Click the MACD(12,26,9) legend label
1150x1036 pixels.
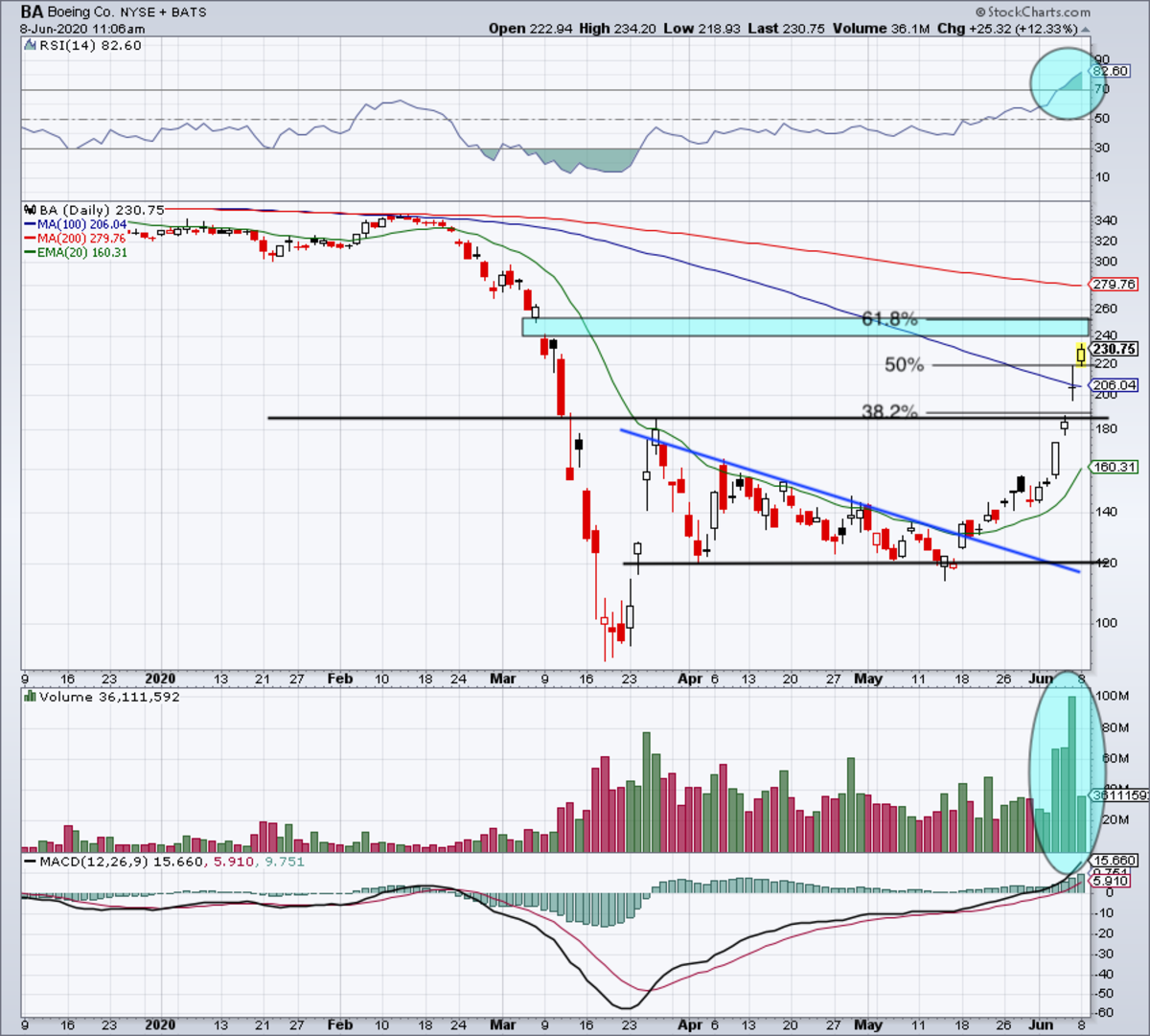point(94,862)
